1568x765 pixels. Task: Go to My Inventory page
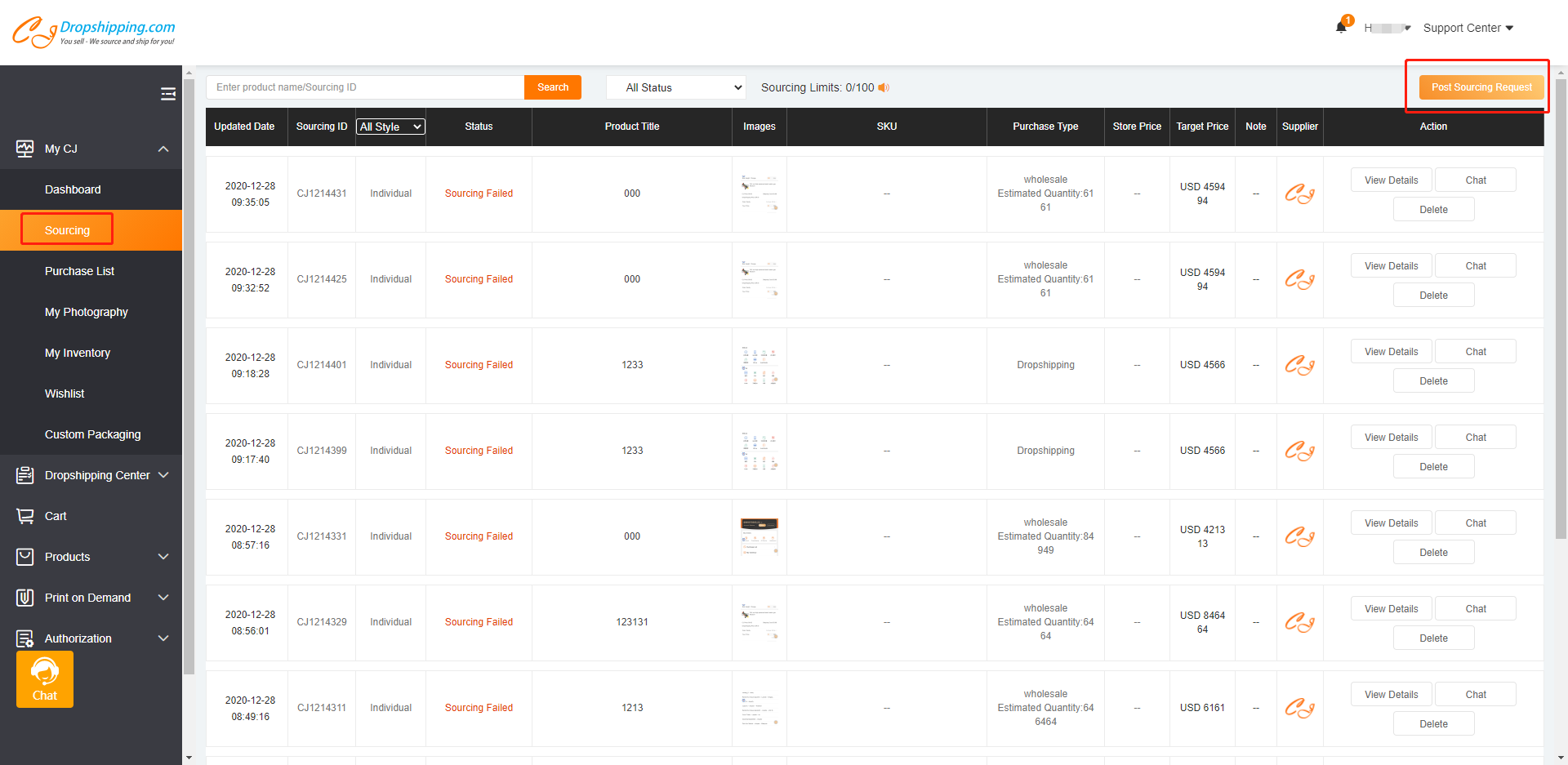point(78,353)
